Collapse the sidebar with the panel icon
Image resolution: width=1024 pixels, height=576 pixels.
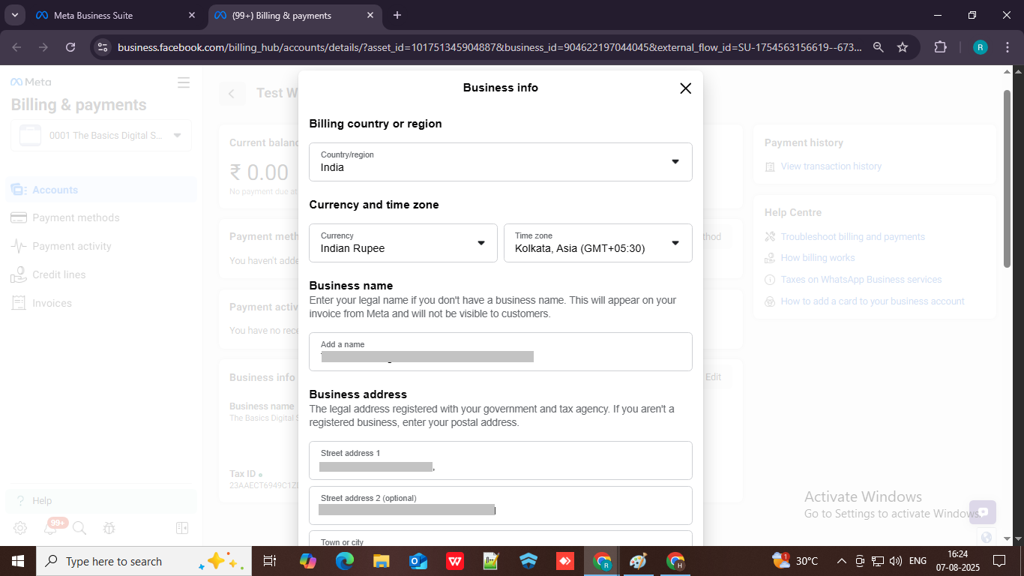tap(182, 528)
